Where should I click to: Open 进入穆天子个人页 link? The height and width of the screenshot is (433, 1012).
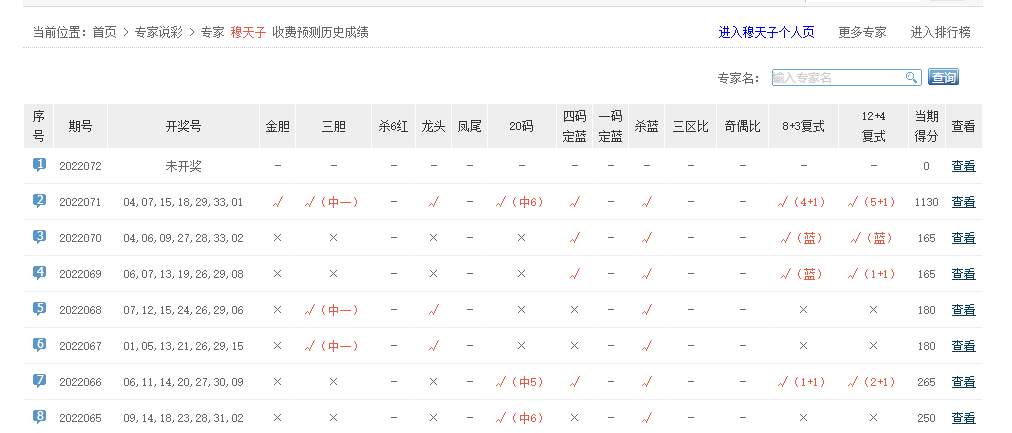(766, 32)
